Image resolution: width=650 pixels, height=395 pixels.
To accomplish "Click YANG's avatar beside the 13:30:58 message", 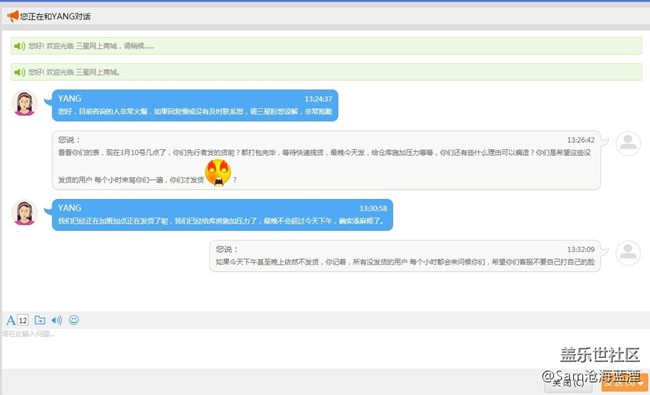I will [24, 212].
